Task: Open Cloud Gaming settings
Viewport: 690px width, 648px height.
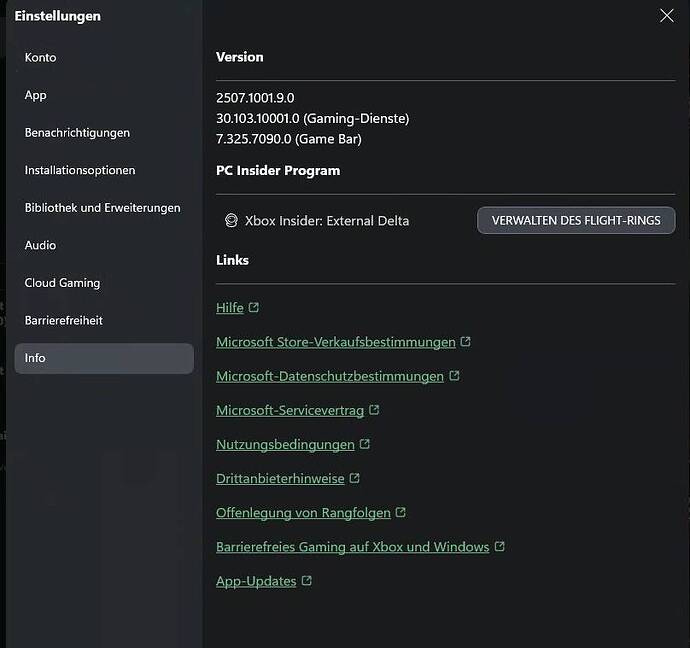Action: (x=104, y=283)
